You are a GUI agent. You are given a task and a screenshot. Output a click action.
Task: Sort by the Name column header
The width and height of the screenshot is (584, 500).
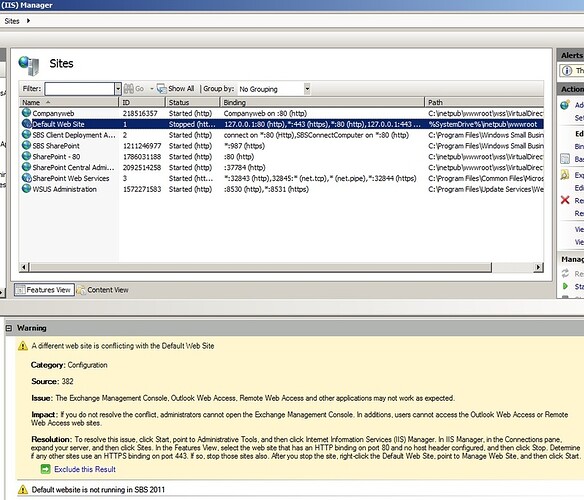click(x=69, y=102)
